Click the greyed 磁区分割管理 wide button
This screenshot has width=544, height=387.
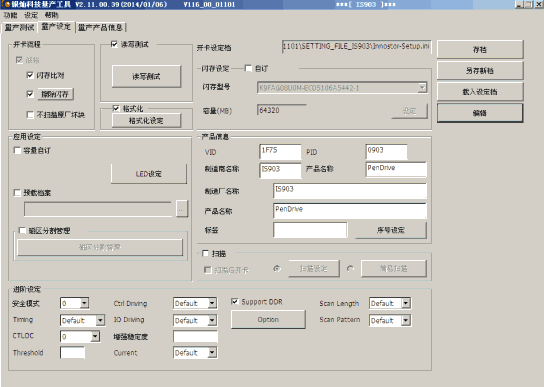coord(100,247)
